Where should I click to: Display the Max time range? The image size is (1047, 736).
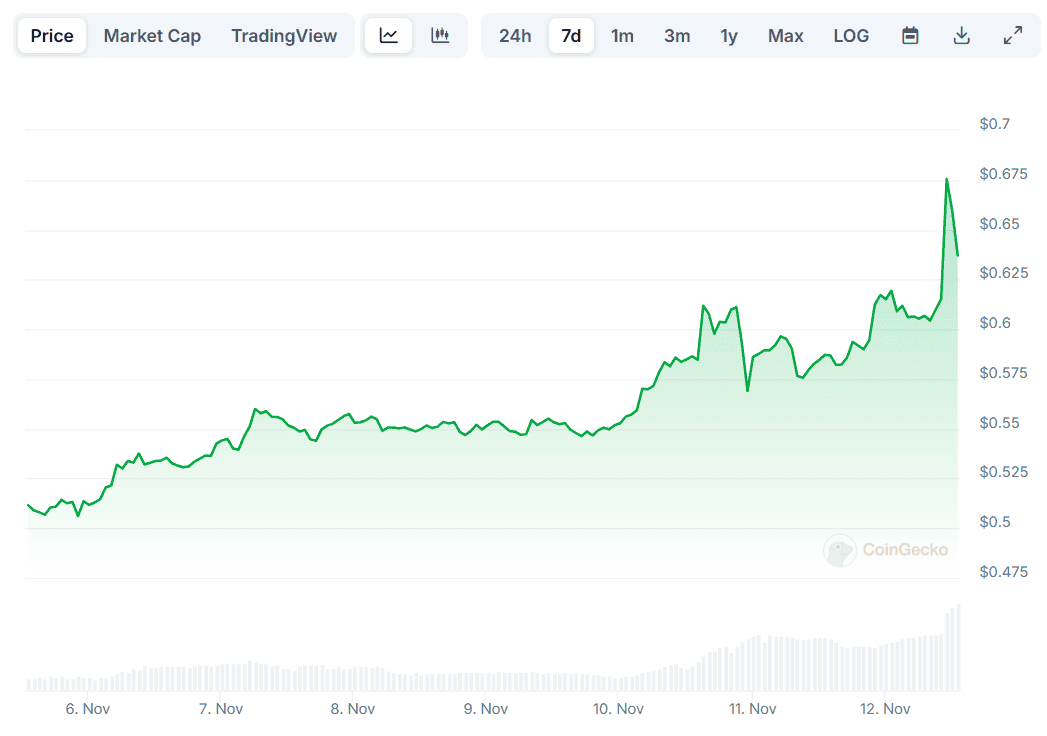[x=785, y=36]
